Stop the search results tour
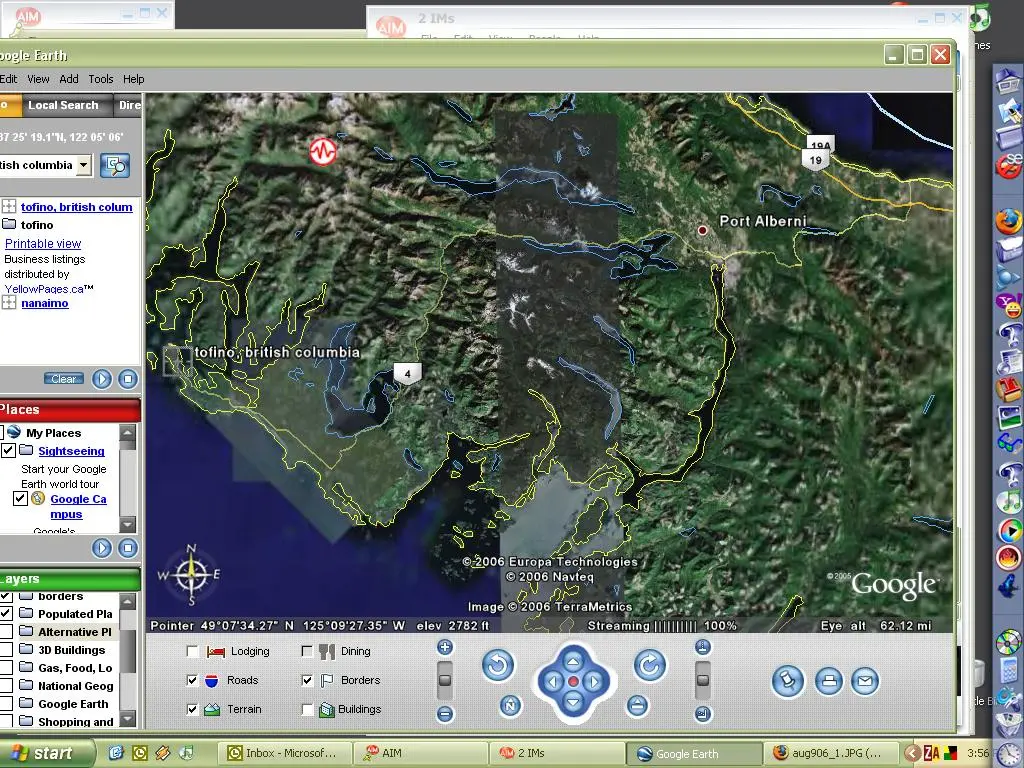Viewport: 1024px width, 768px height. tap(128, 379)
